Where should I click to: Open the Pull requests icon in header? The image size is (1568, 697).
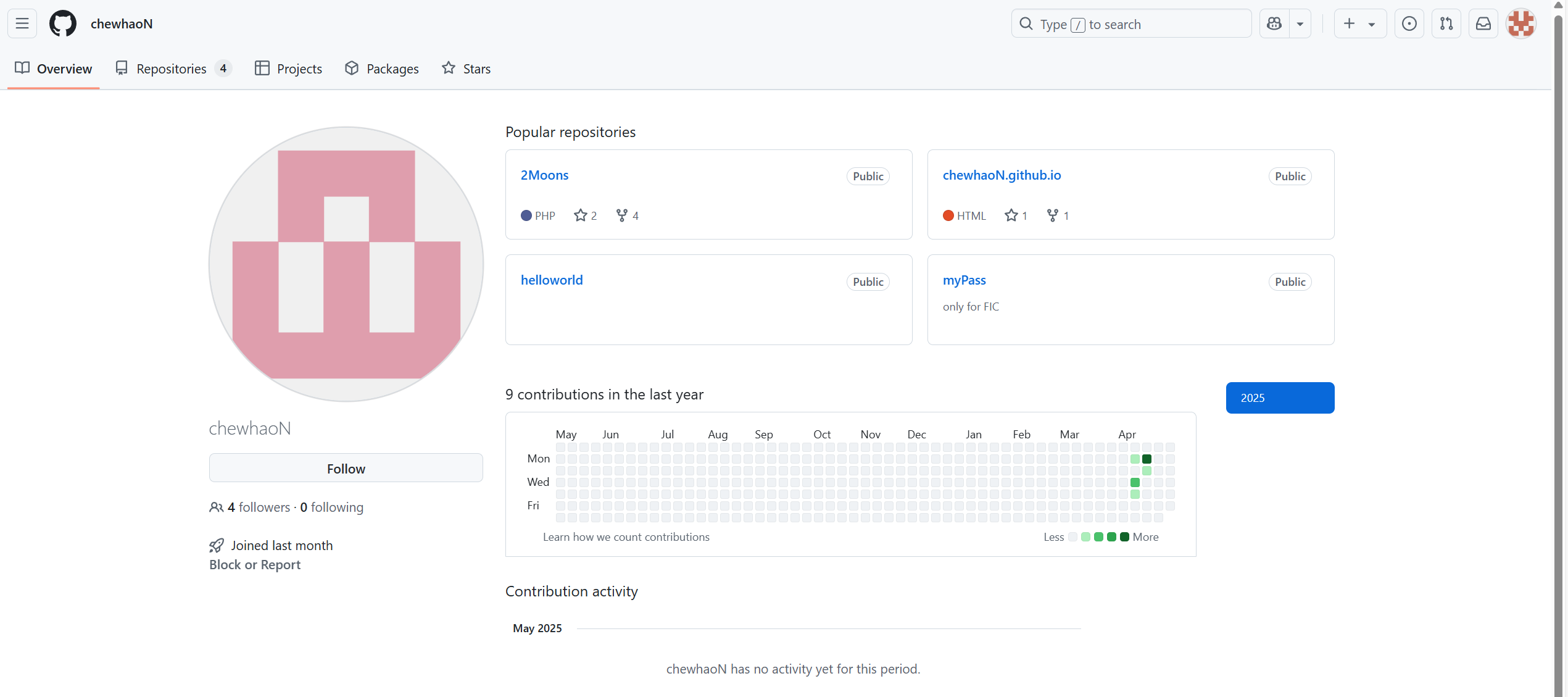point(1446,24)
